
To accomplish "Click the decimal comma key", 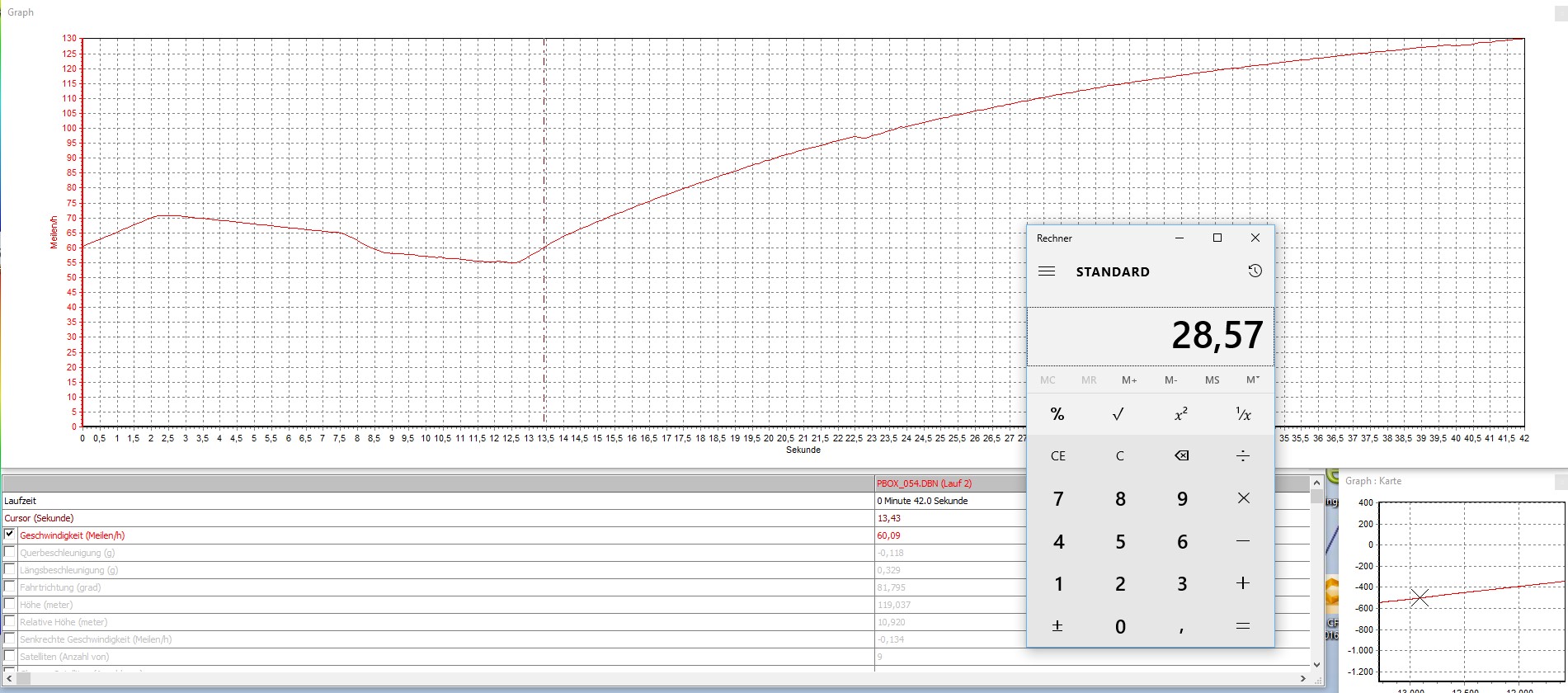I will click(1181, 627).
